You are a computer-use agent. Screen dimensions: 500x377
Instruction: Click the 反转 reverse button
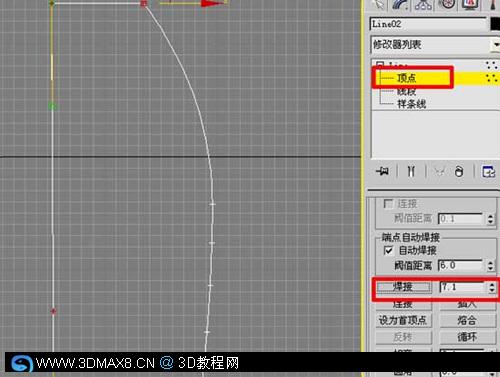click(403, 337)
